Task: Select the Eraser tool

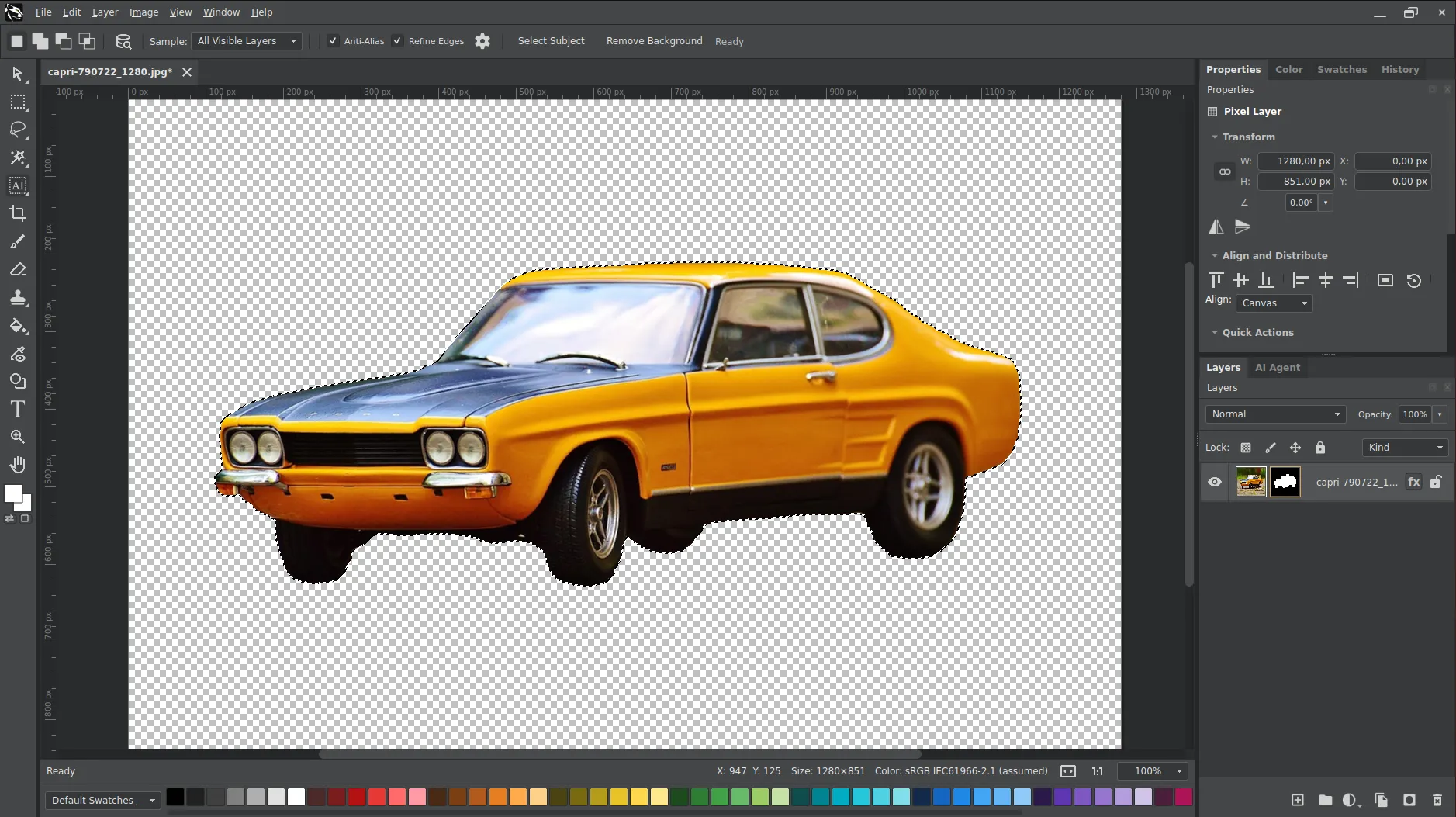Action: 18,269
